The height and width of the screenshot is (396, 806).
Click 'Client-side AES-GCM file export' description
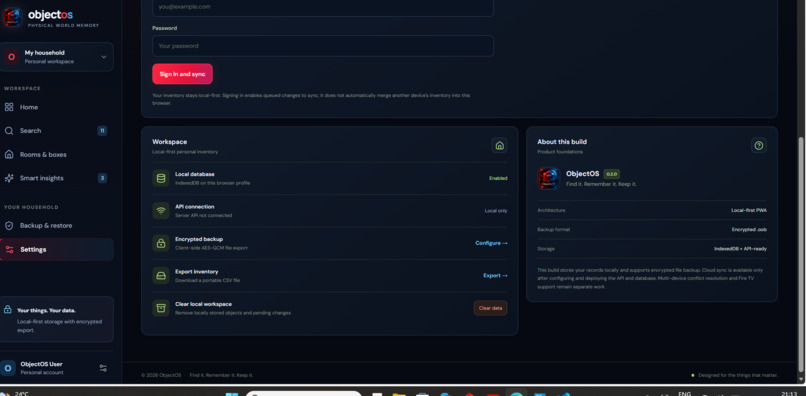(x=211, y=248)
